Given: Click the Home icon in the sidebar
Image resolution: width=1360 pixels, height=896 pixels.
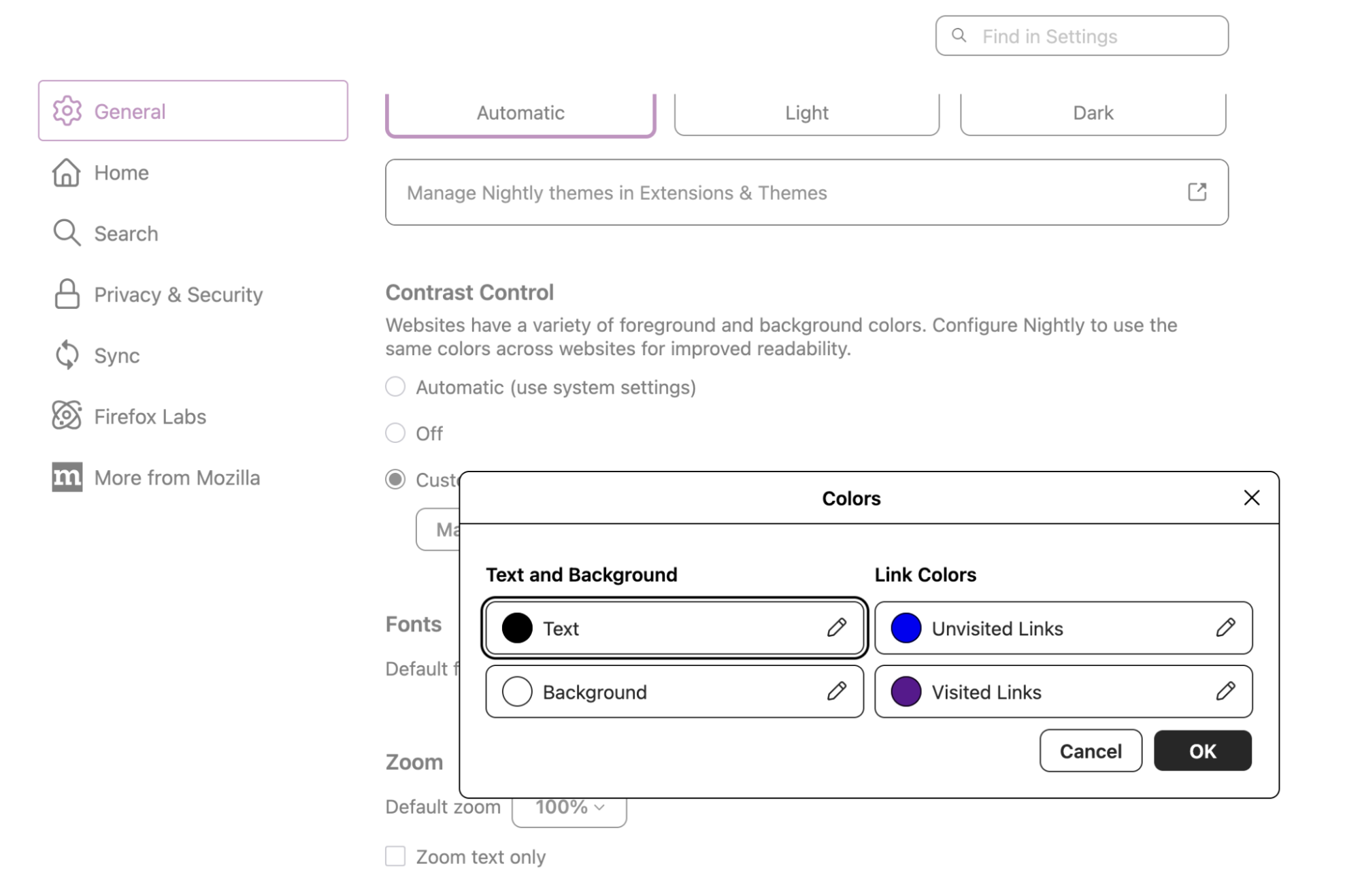Looking at the screenshot, I should click(x=67, y=173).
